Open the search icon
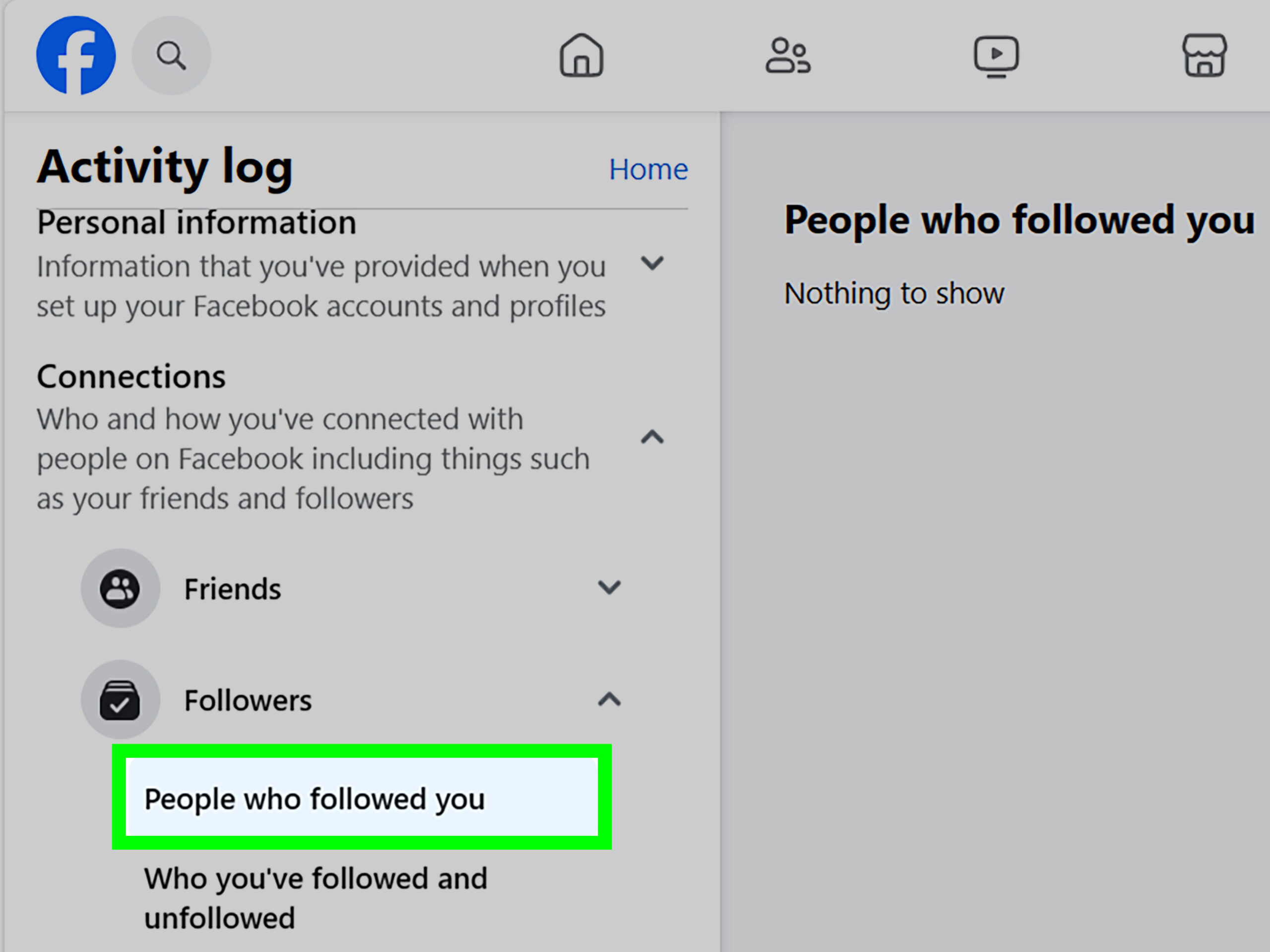Viewport: 1270px width, 952px height. tap(171, 55)
